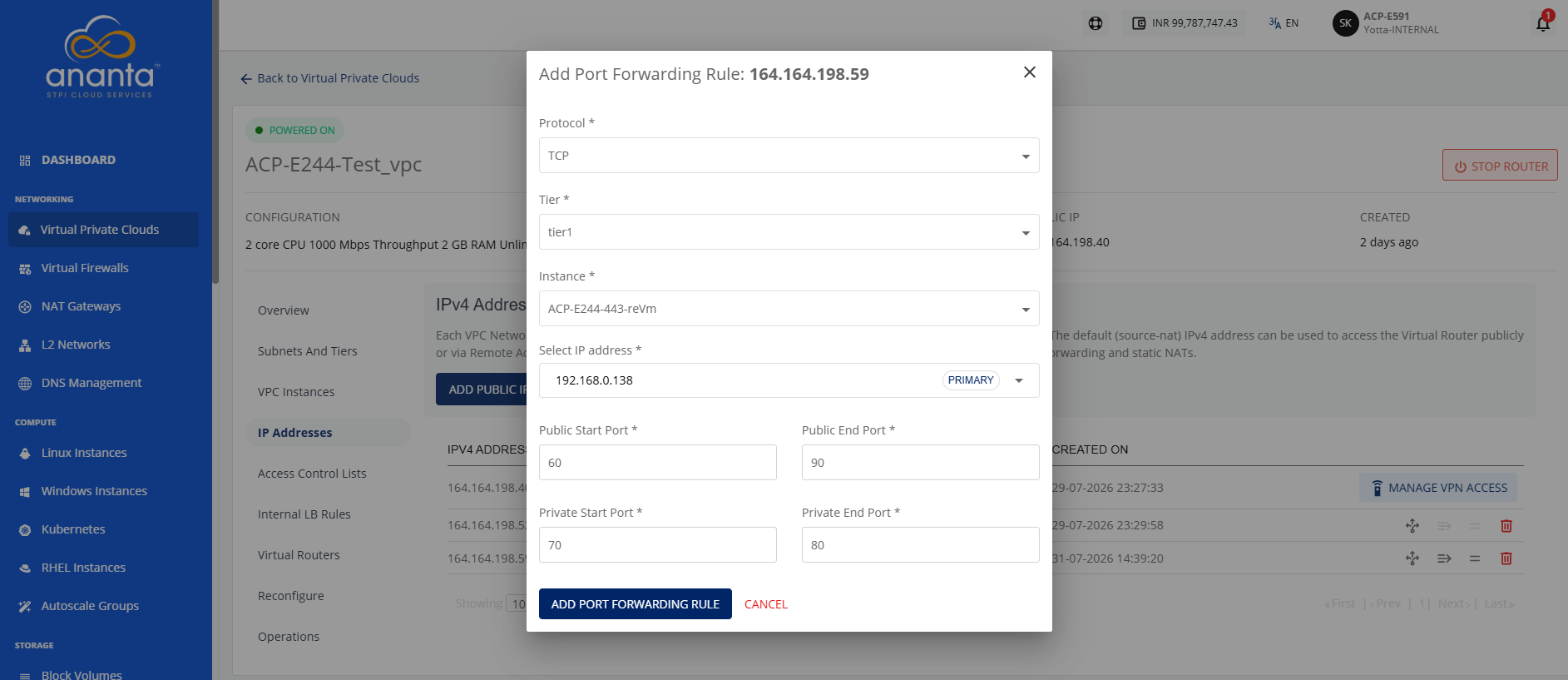Open the EN language selector

click(x=1284, y=23)
